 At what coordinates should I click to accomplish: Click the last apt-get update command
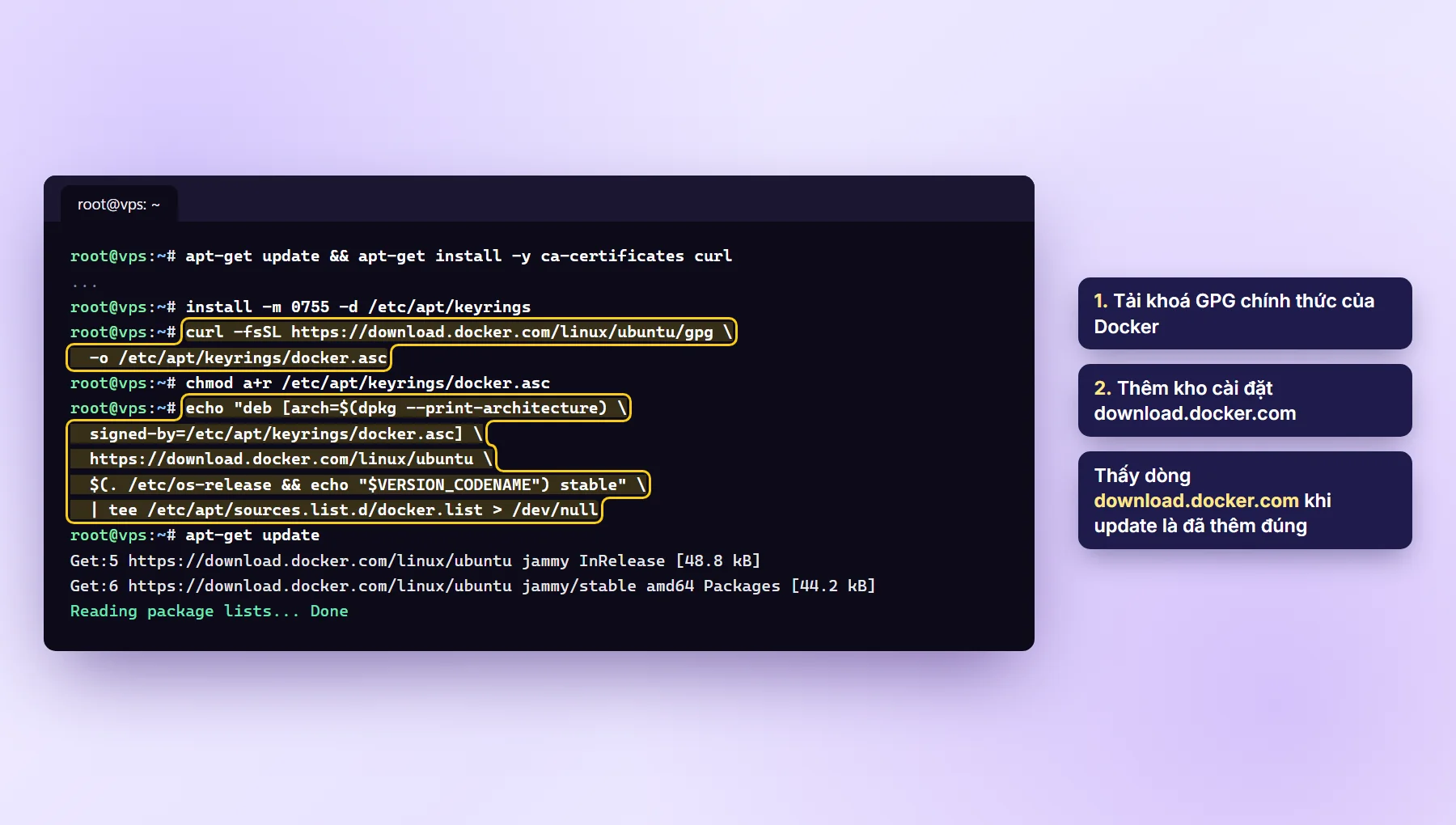(x=195, y=535)
